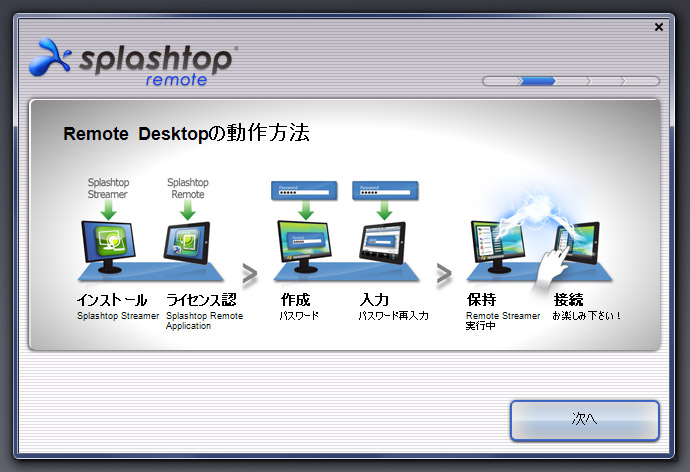Screen dimensions: 690x472
Task: Click the password box above the tablet
Action: [x=385, y=190]
